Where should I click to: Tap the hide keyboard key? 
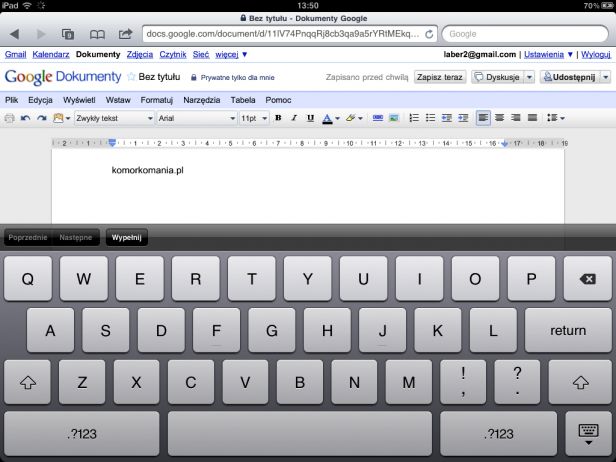(588, 434)
